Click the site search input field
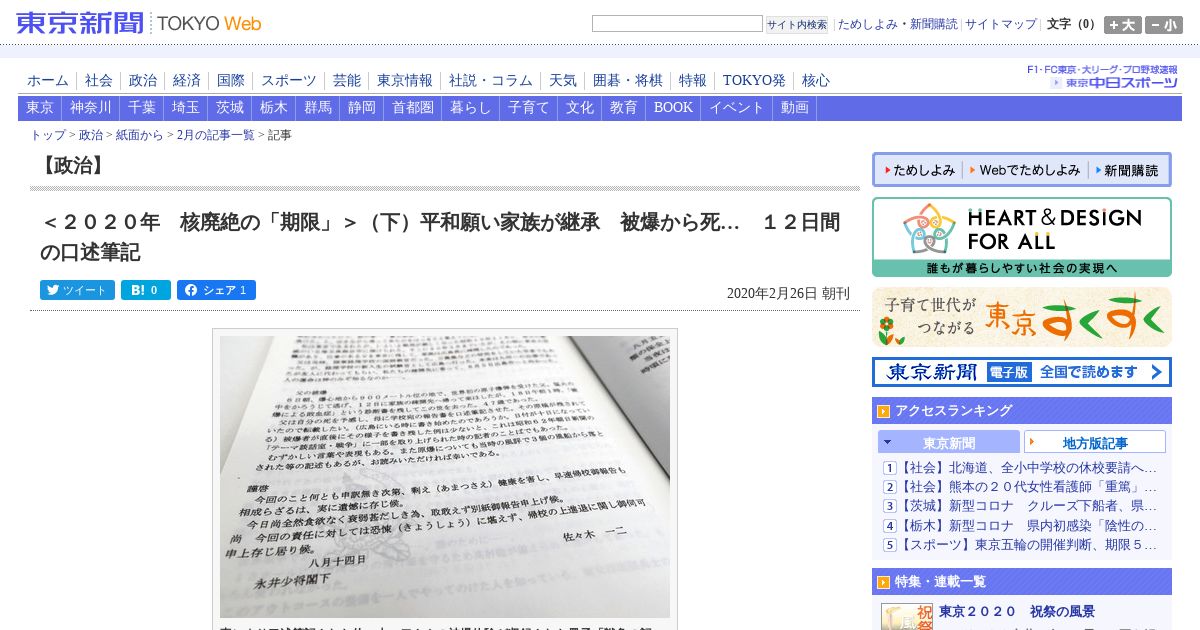Image resolution: width=1200 pixels, height=630 pixels. [x=677, y=24]
